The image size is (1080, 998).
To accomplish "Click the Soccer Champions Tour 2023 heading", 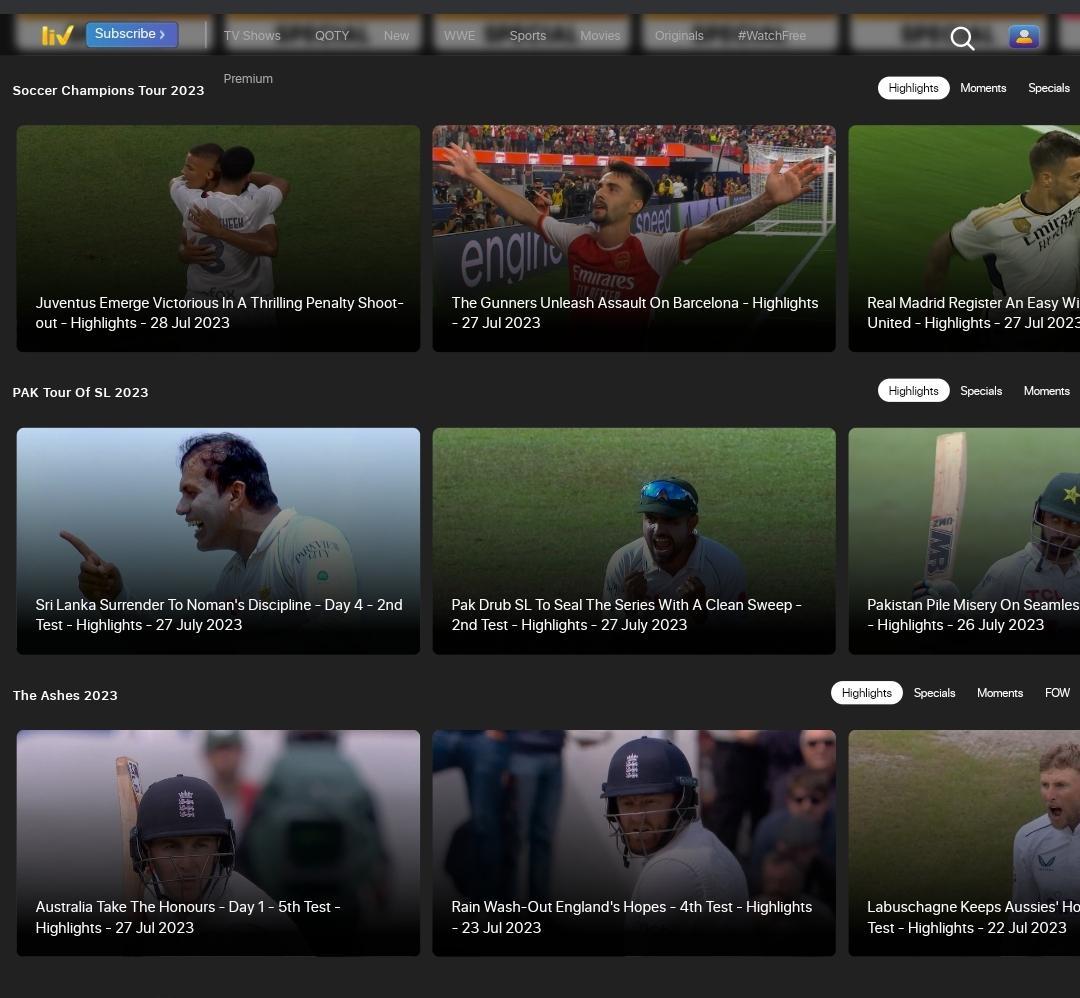I will pos(108,90).
